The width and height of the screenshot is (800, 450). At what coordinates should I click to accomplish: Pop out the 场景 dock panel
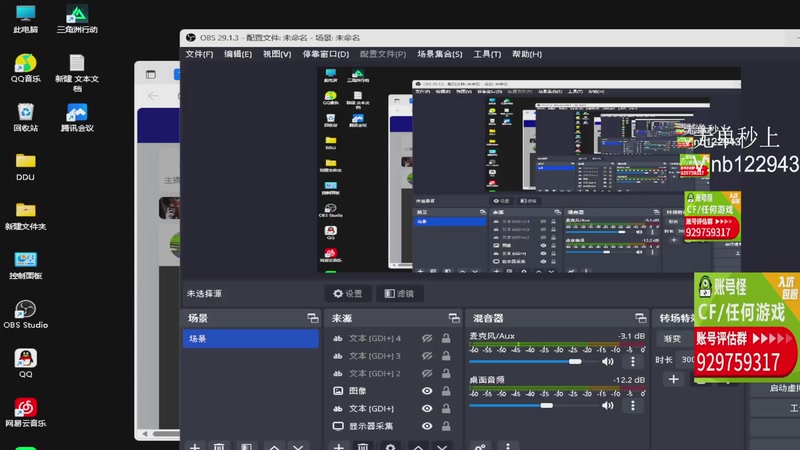313,318
